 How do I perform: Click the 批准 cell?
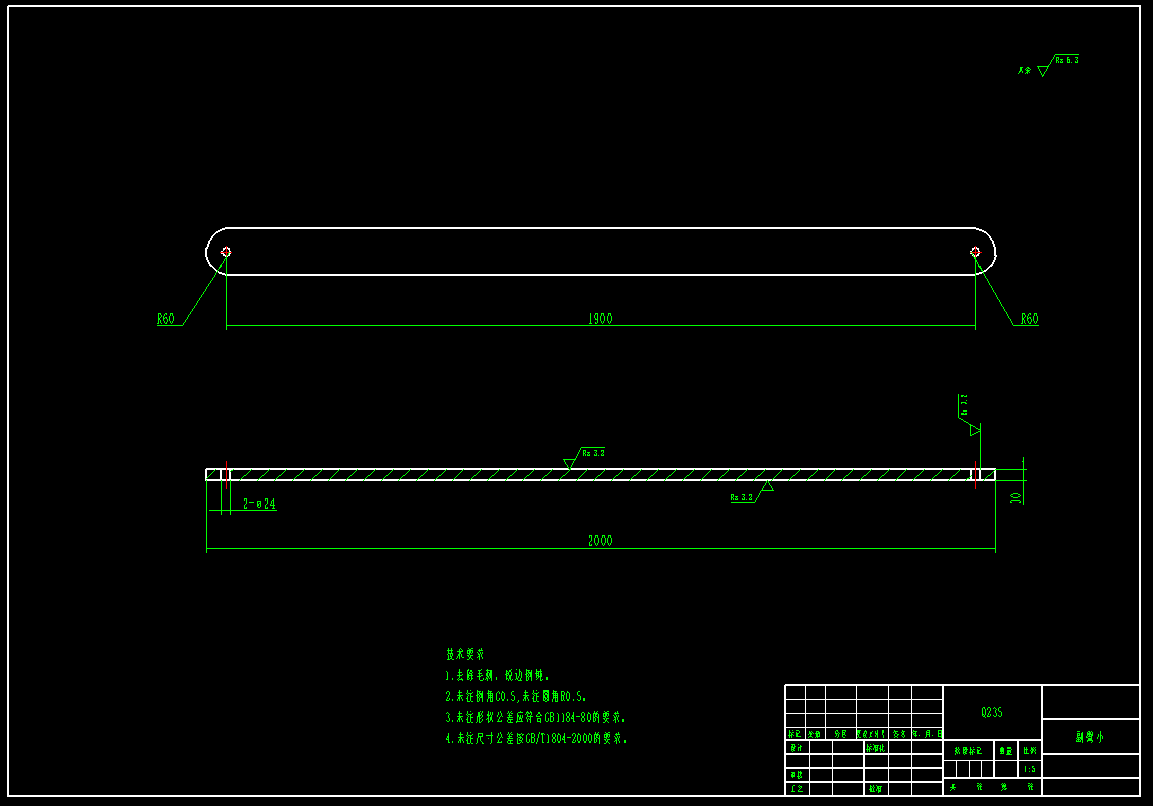(875, 788)
